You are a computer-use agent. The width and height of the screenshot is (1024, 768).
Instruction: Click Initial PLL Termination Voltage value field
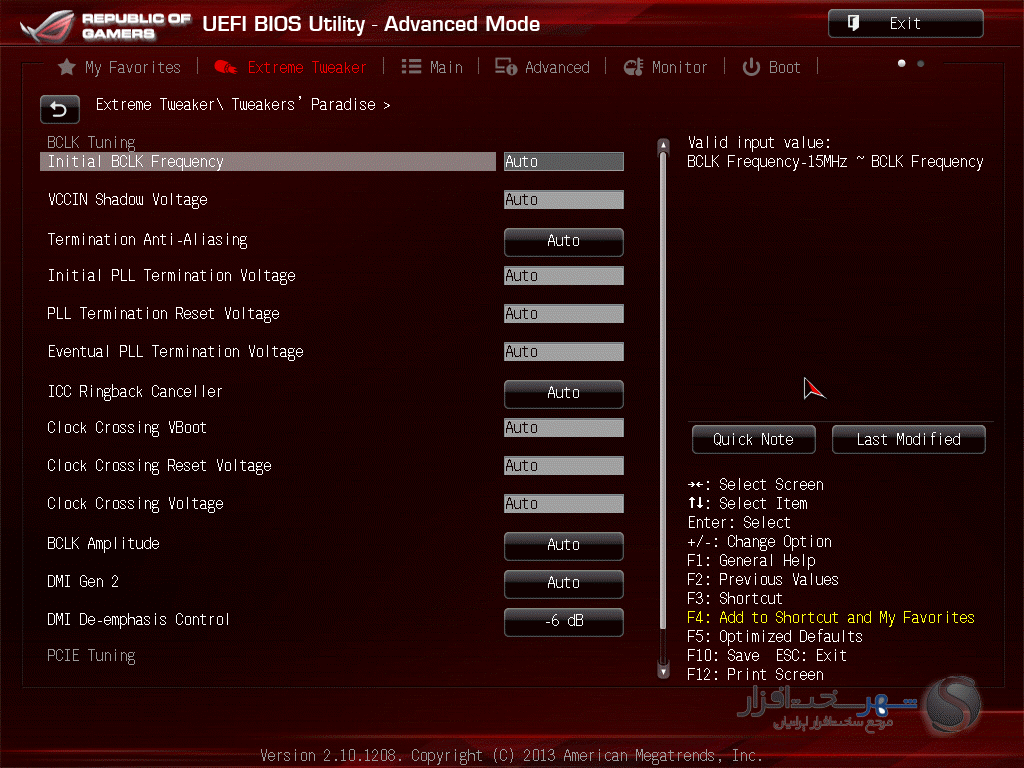tap(564, 276)
